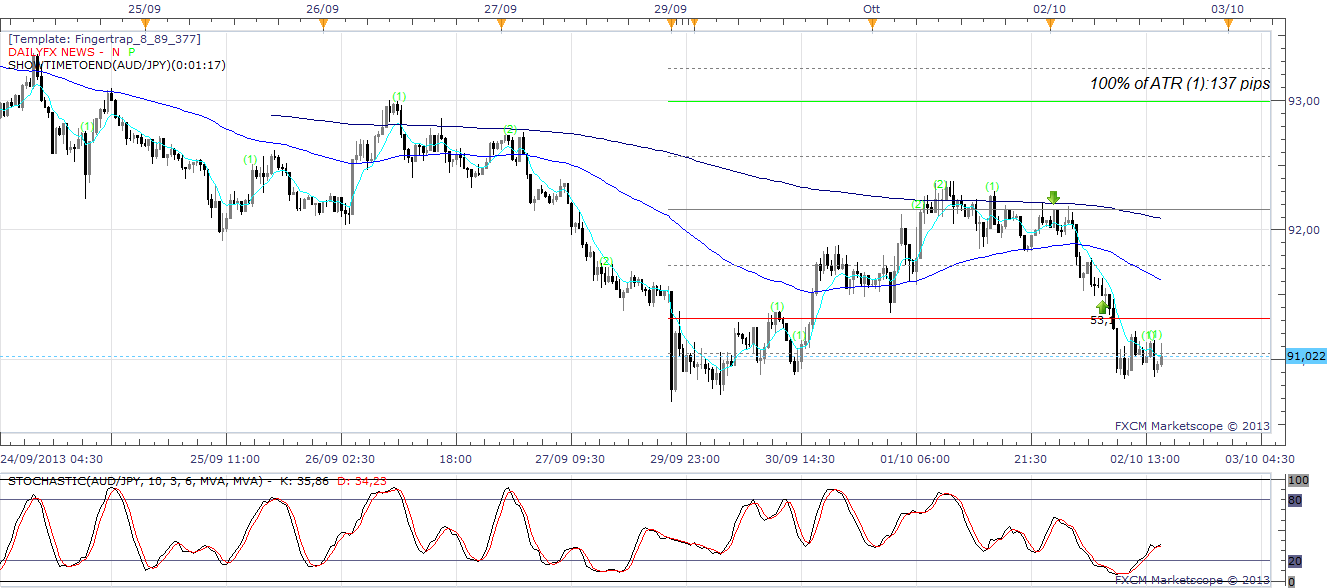The image size is (1343, 588).
Task: Toggle the red N news indicator
Action: point(116,52)
